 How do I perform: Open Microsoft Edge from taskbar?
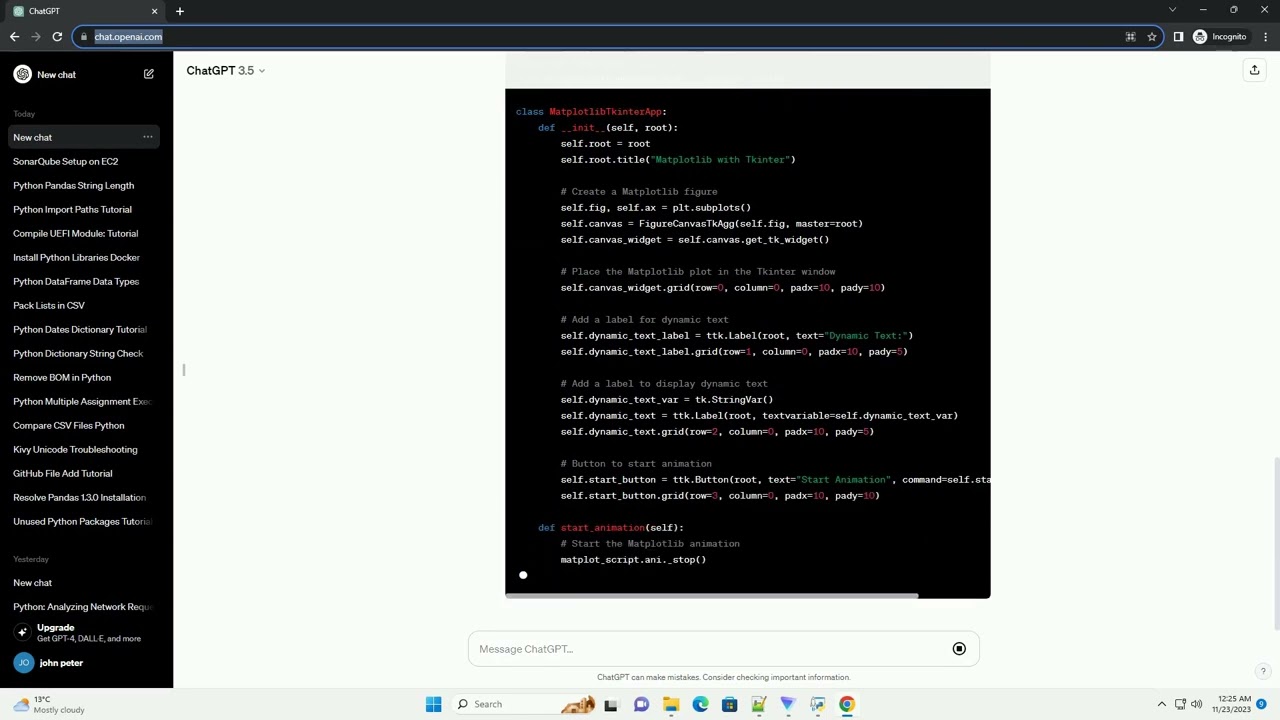(x=700, y=704)
